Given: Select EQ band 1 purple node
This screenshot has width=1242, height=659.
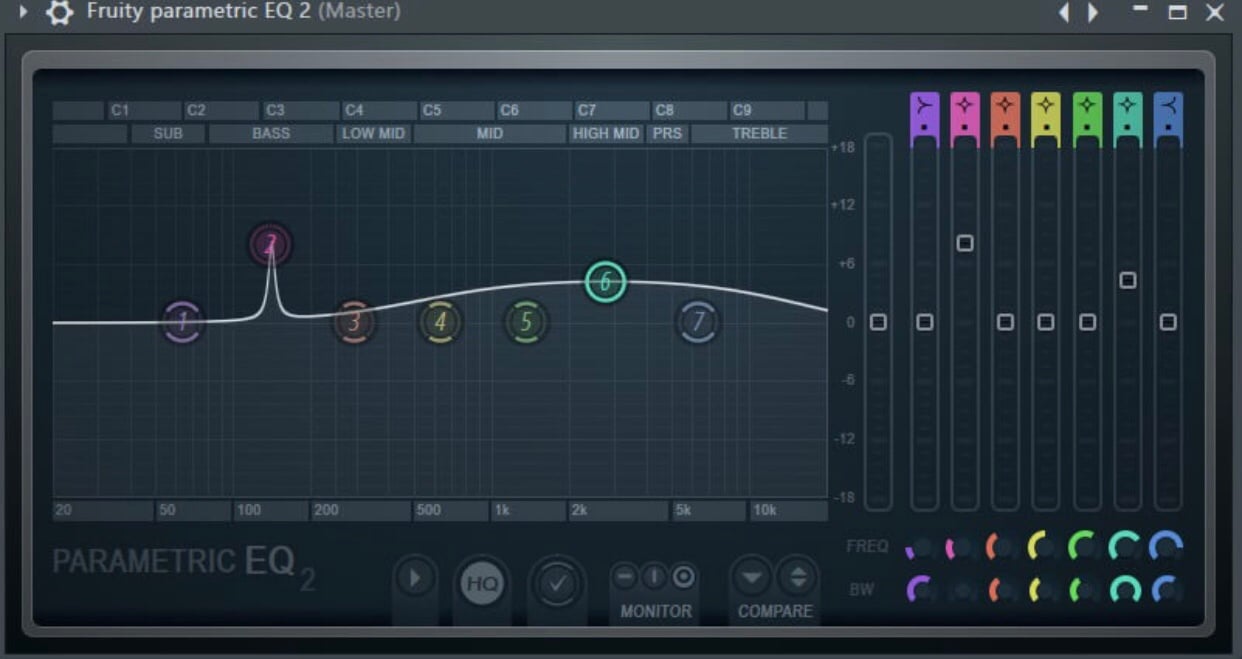Looking at the screenshot, I should [x=182, y=322].
